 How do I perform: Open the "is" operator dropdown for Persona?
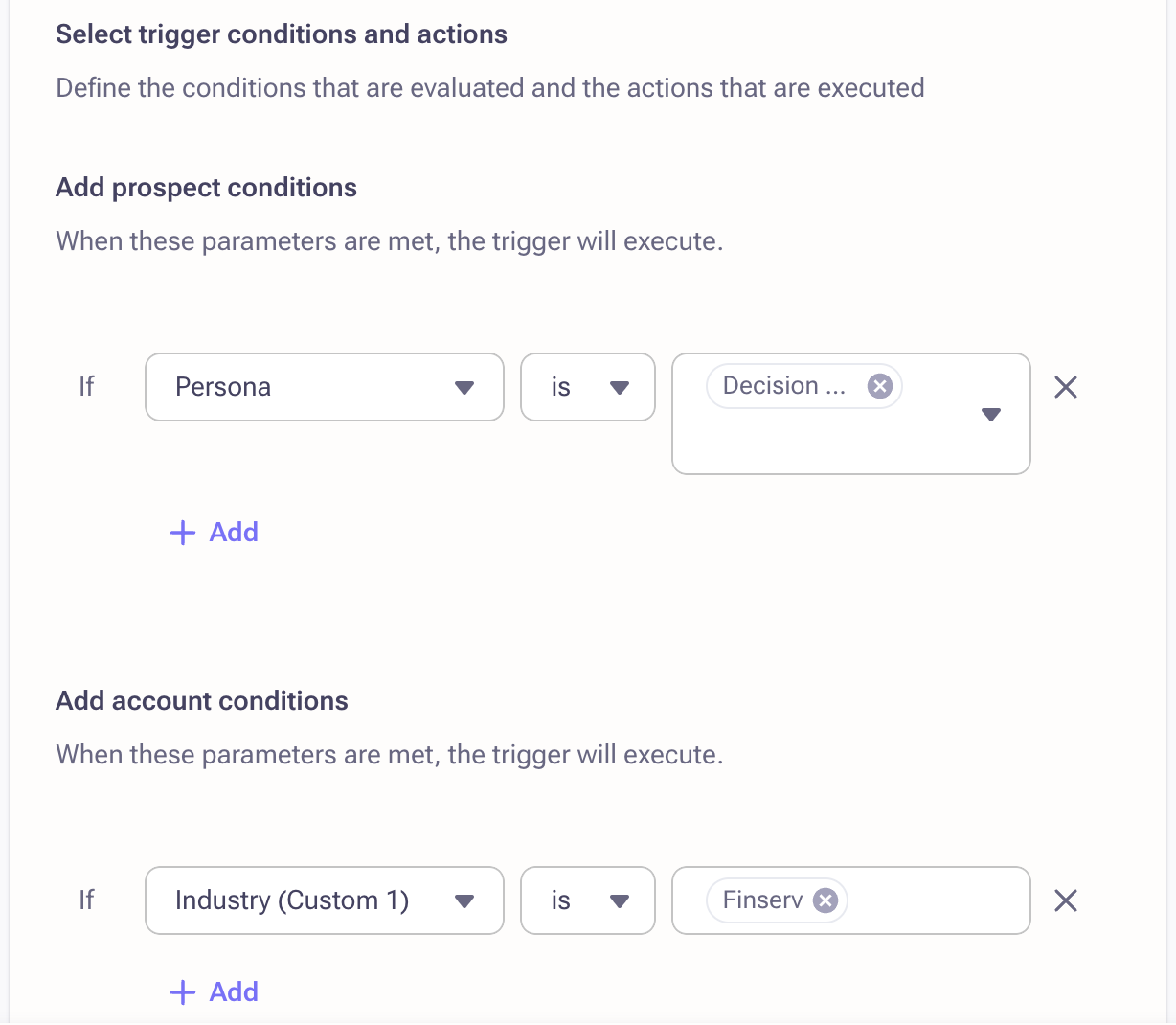[587, 387]
